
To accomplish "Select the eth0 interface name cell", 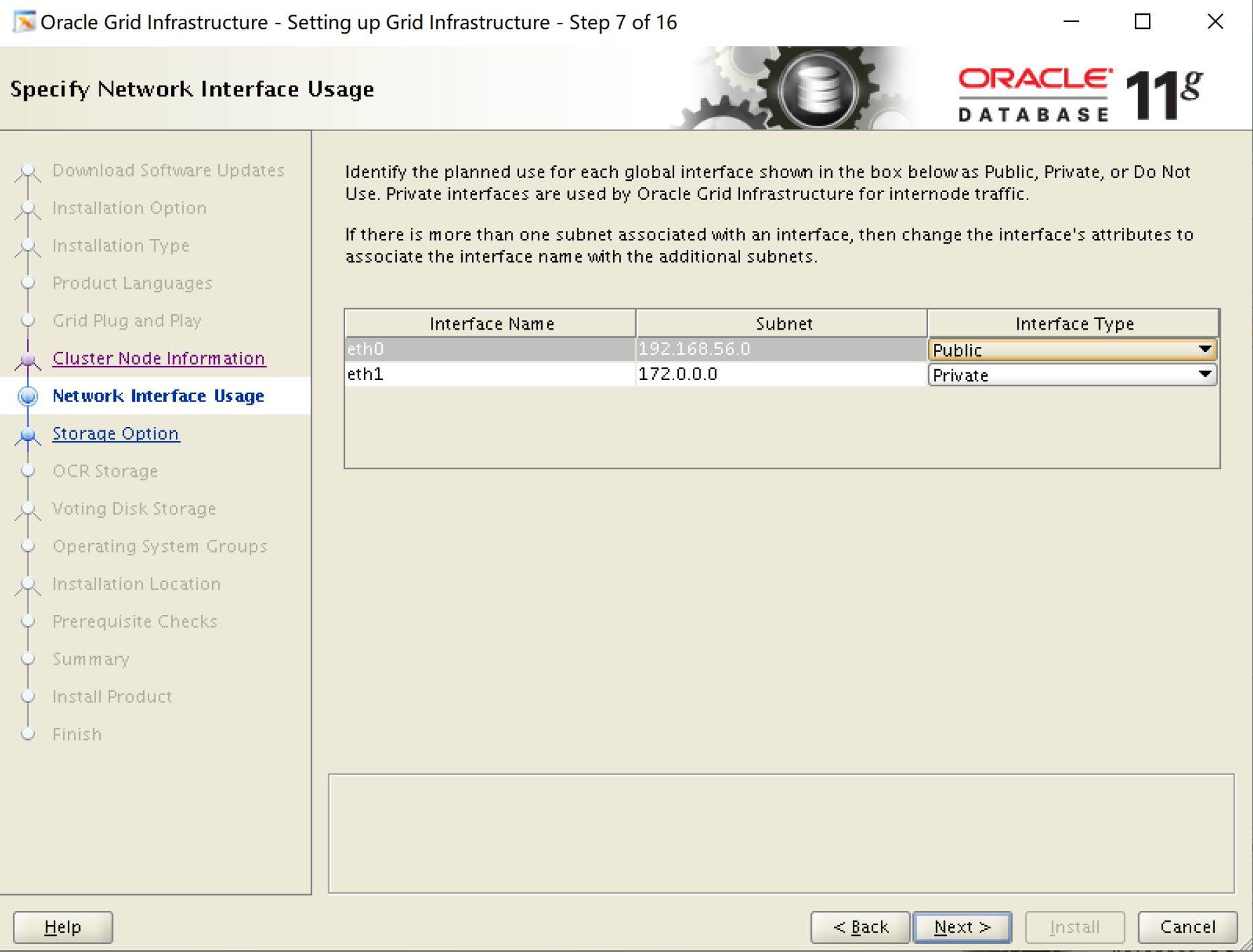I will 490,349.
